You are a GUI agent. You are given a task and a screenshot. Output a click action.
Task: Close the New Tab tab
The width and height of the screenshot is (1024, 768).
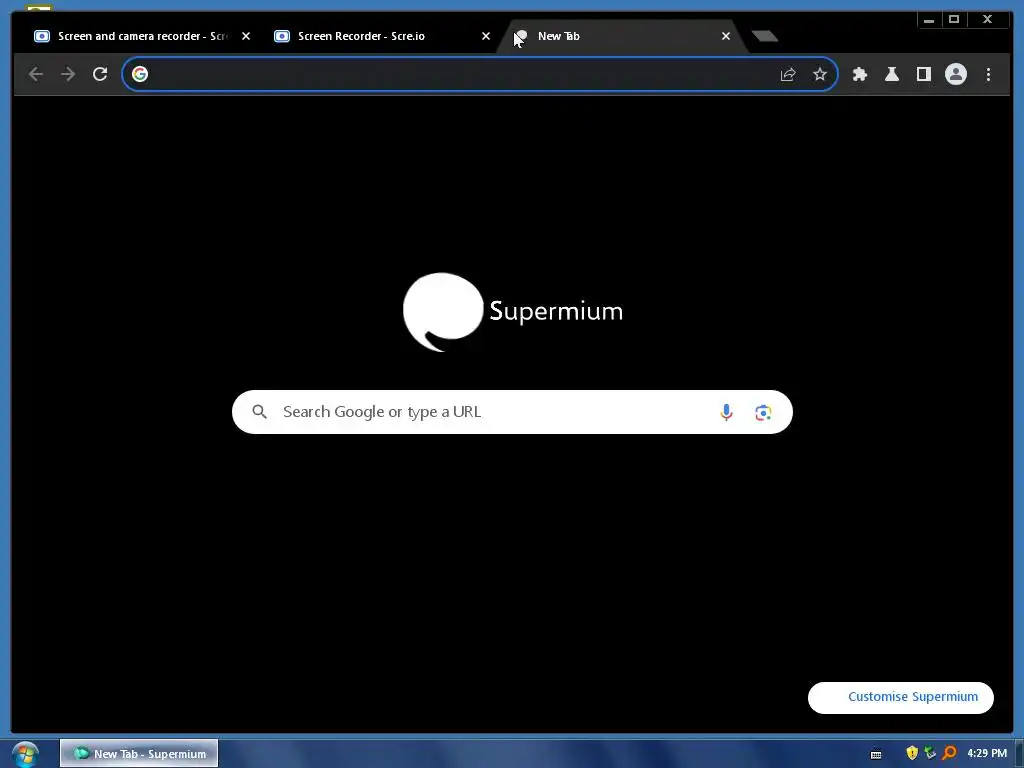726,37
